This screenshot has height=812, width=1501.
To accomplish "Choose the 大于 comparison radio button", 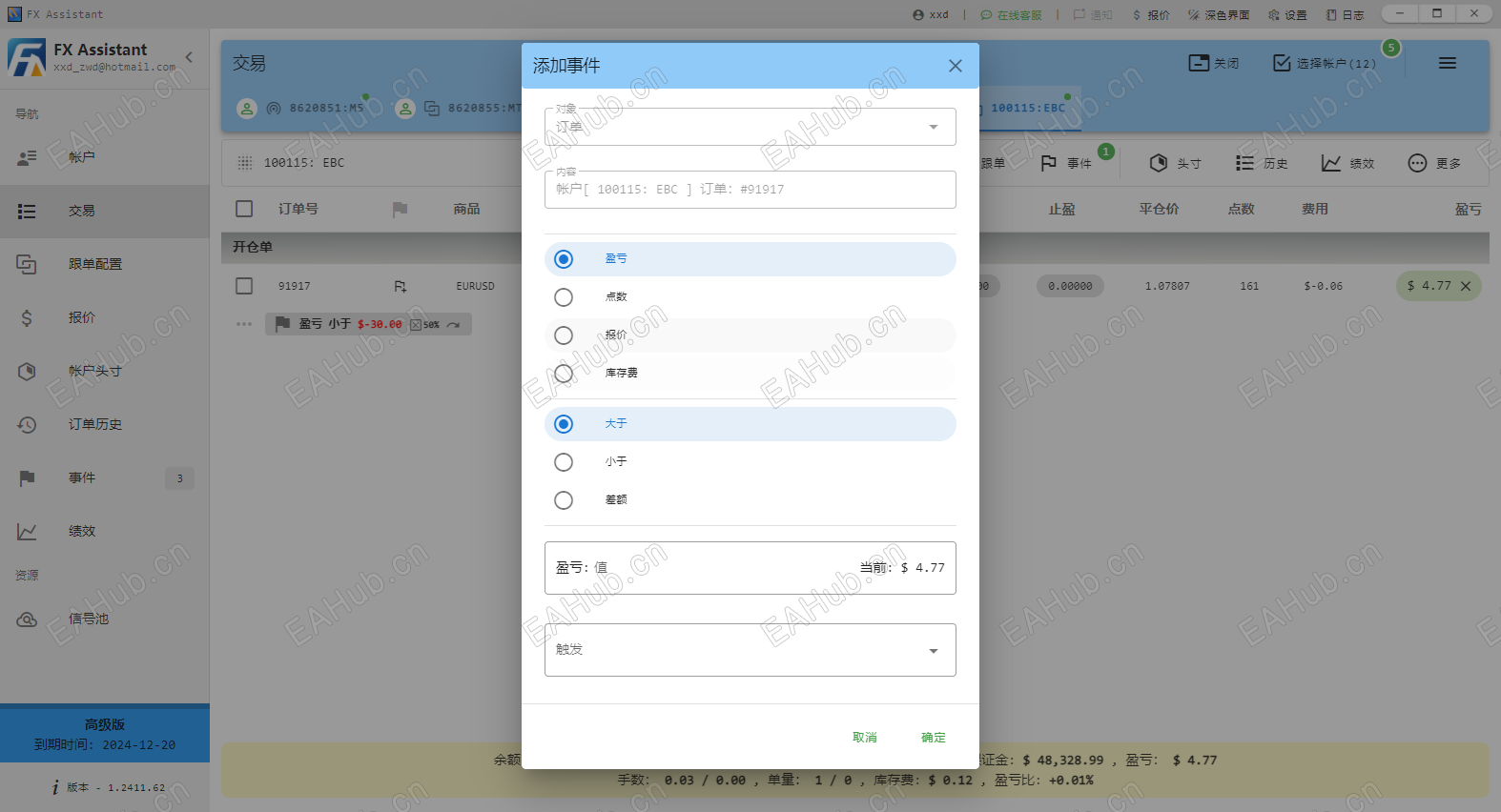I will pyautogui.click(x=750, y=424).
